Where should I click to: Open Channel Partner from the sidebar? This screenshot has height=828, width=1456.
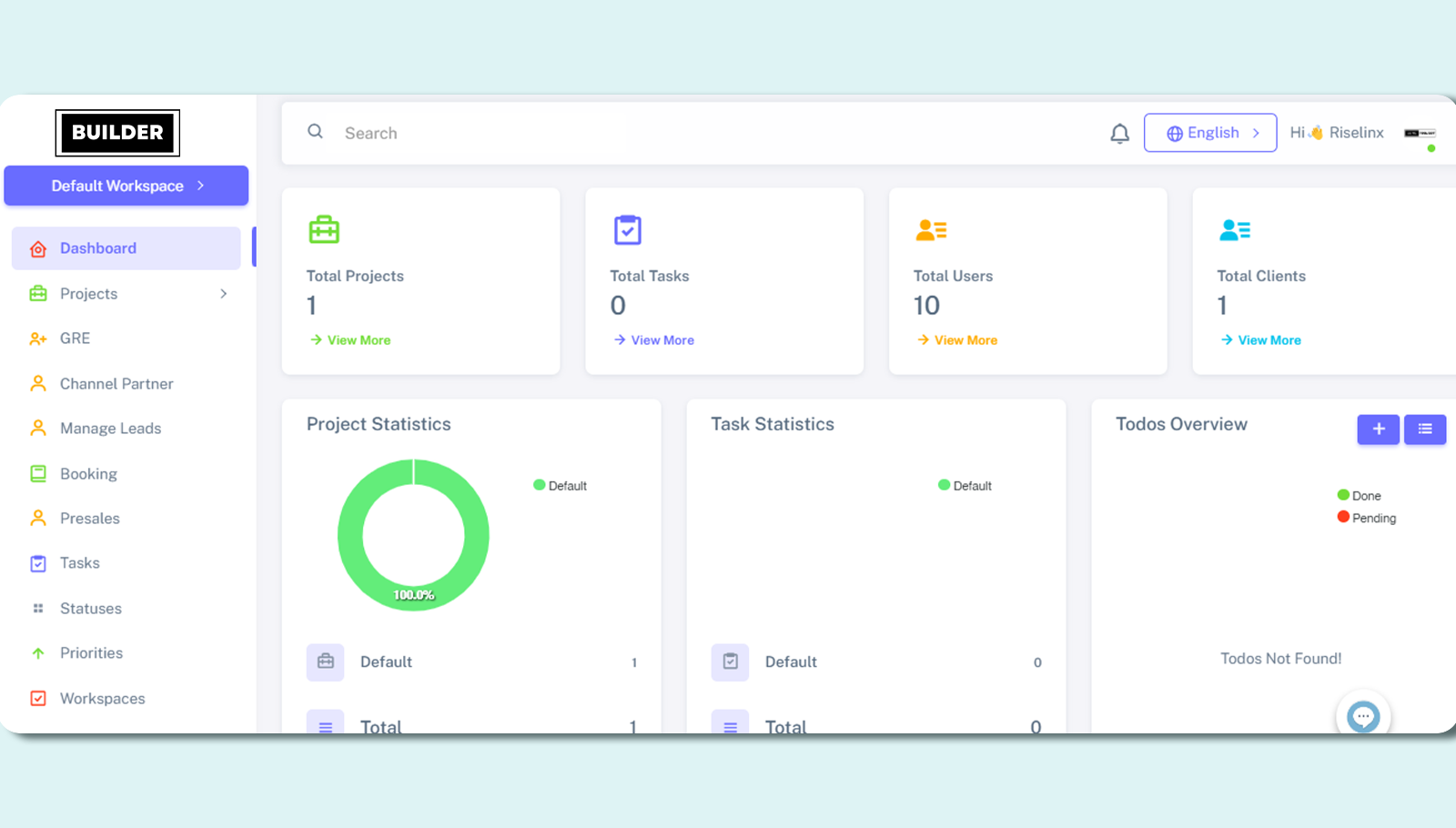[116, 384]
